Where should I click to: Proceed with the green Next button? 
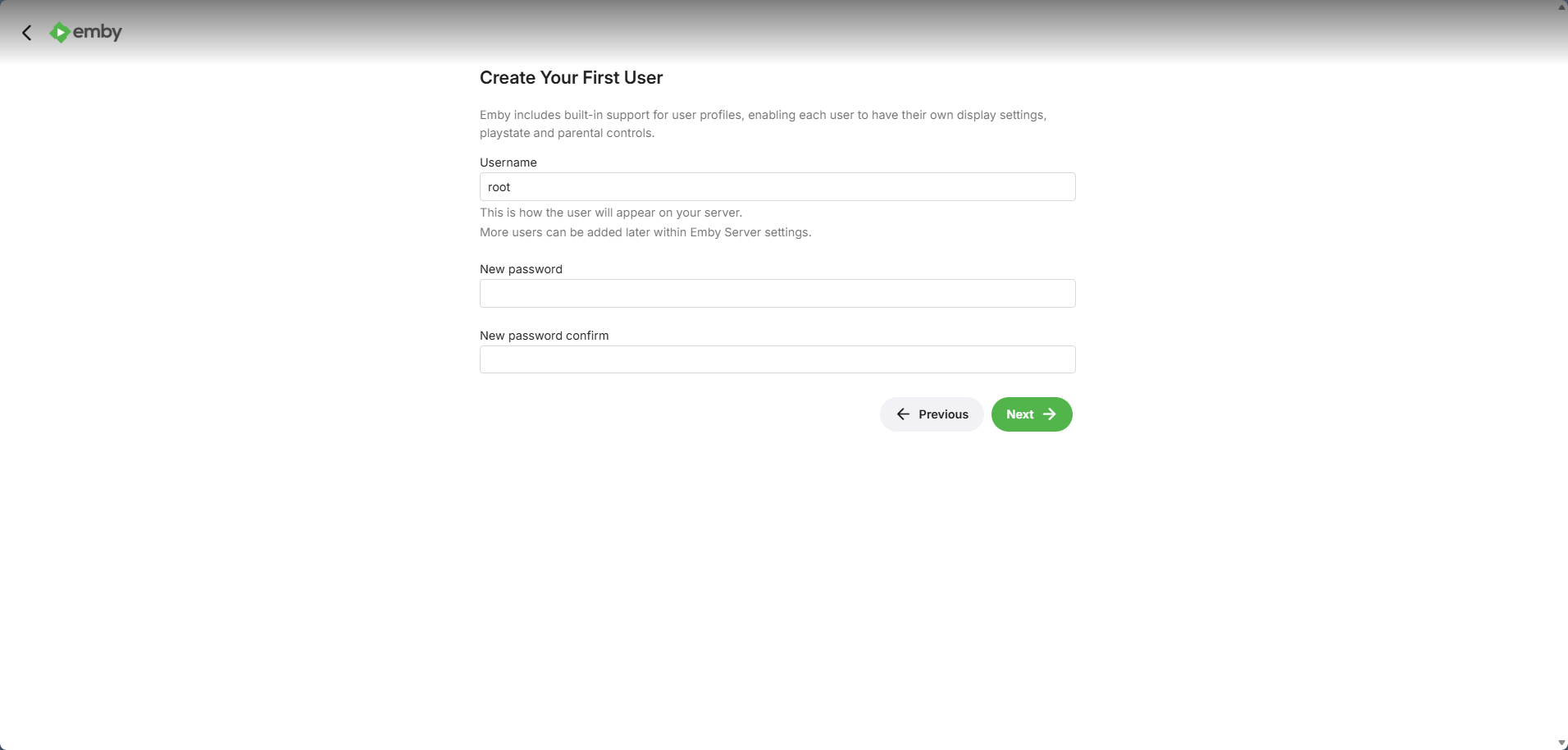(x=1031, y=414)
